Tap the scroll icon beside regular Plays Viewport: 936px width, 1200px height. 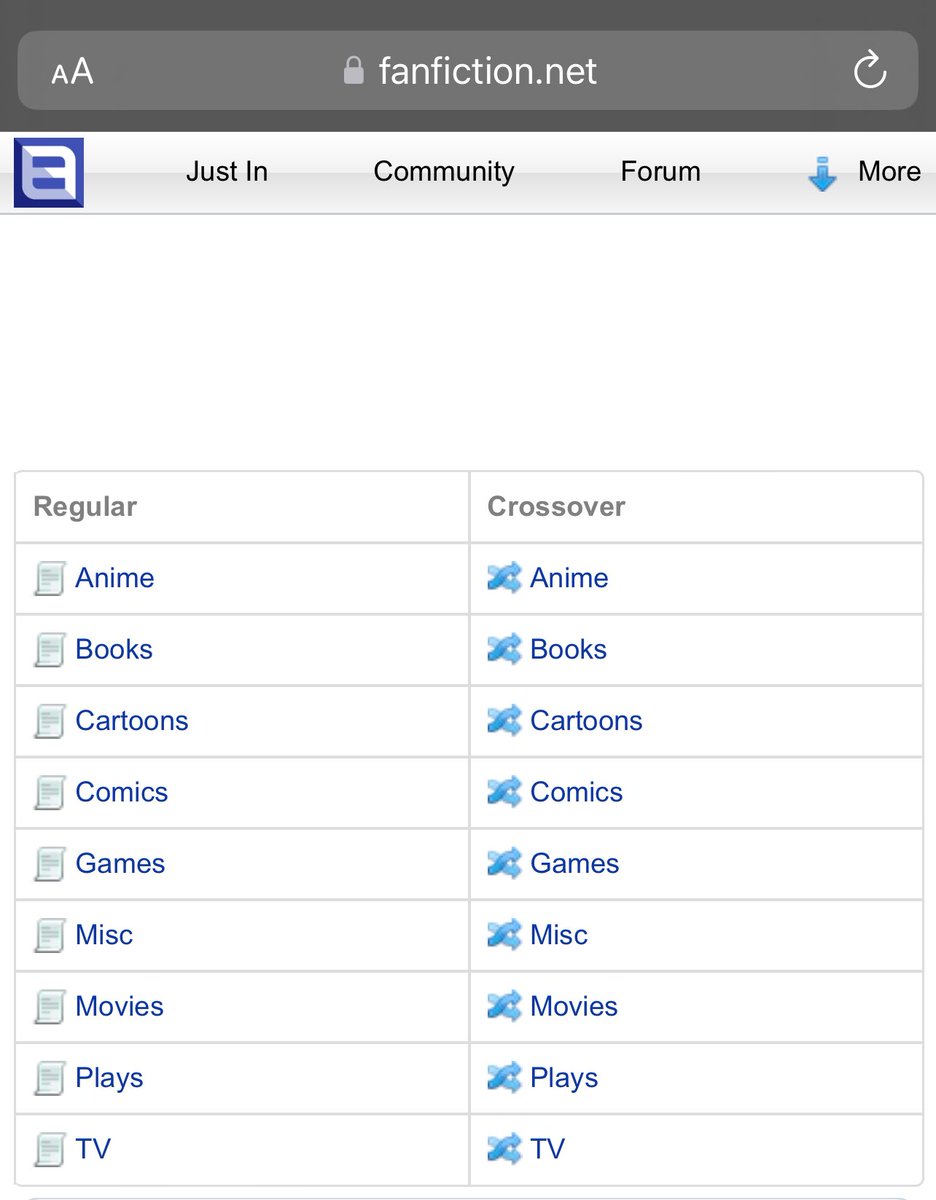tap(50, 1079)
